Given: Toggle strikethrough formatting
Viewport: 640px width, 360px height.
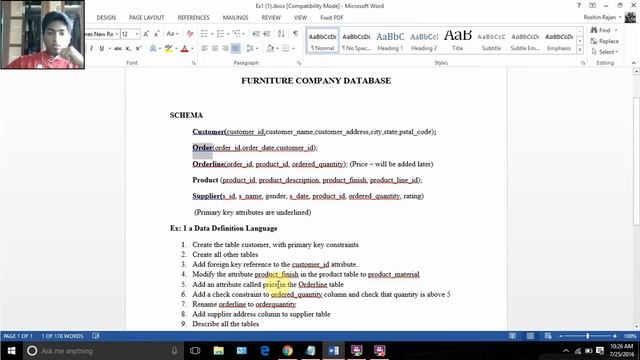Looking at the screenshot, I should point(118,48).
